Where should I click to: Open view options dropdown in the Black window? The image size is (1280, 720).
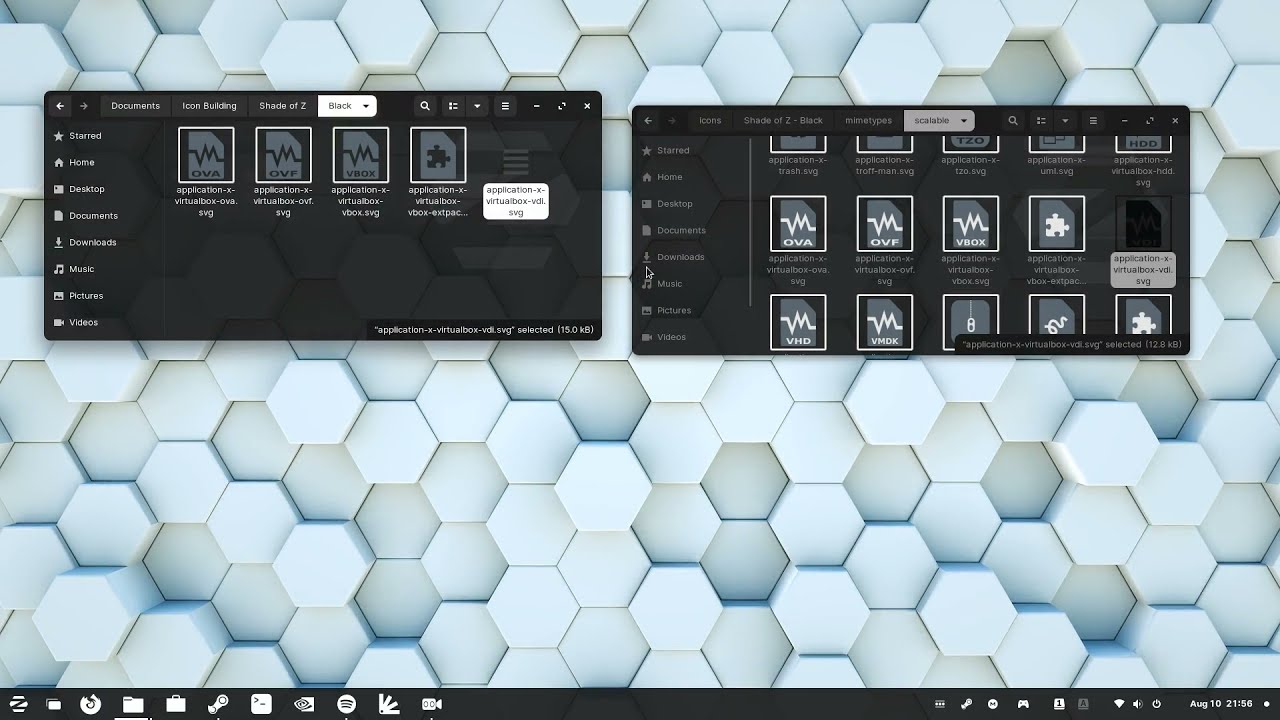tap(477, 106)
